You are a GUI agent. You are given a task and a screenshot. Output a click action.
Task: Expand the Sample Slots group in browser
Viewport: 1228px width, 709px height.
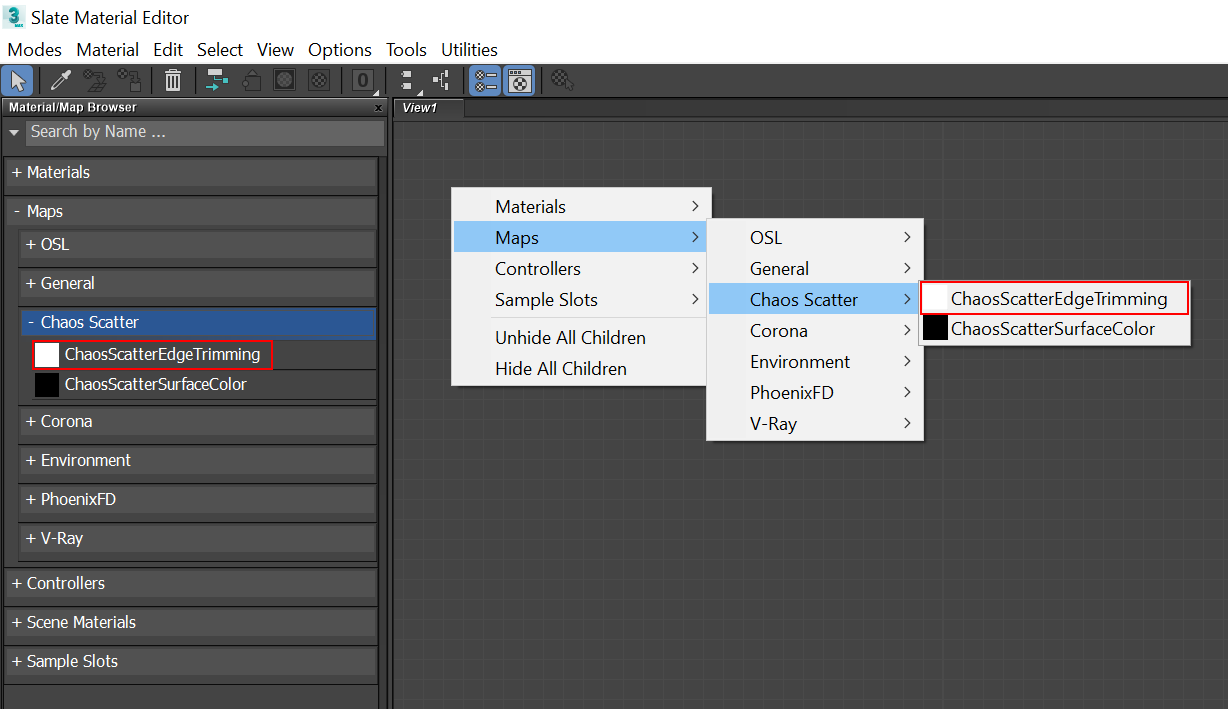point(191,661)
